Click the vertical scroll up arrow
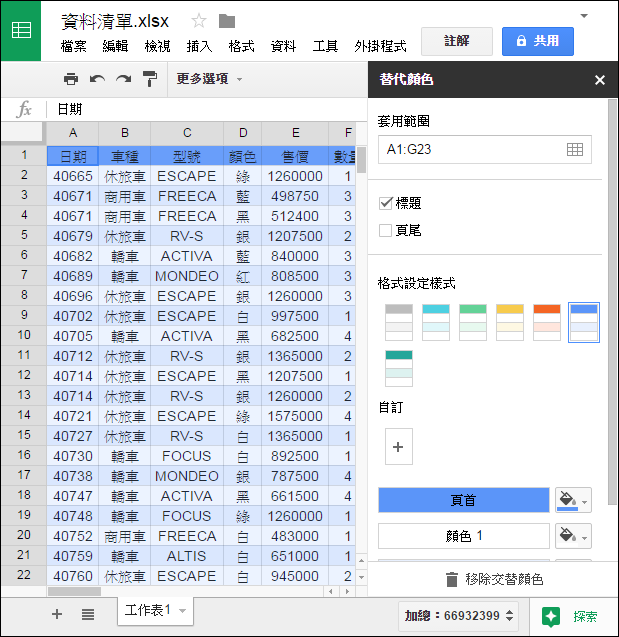This screenshot has width=619, height=637. pyautogui.click(x=361, y=561)
